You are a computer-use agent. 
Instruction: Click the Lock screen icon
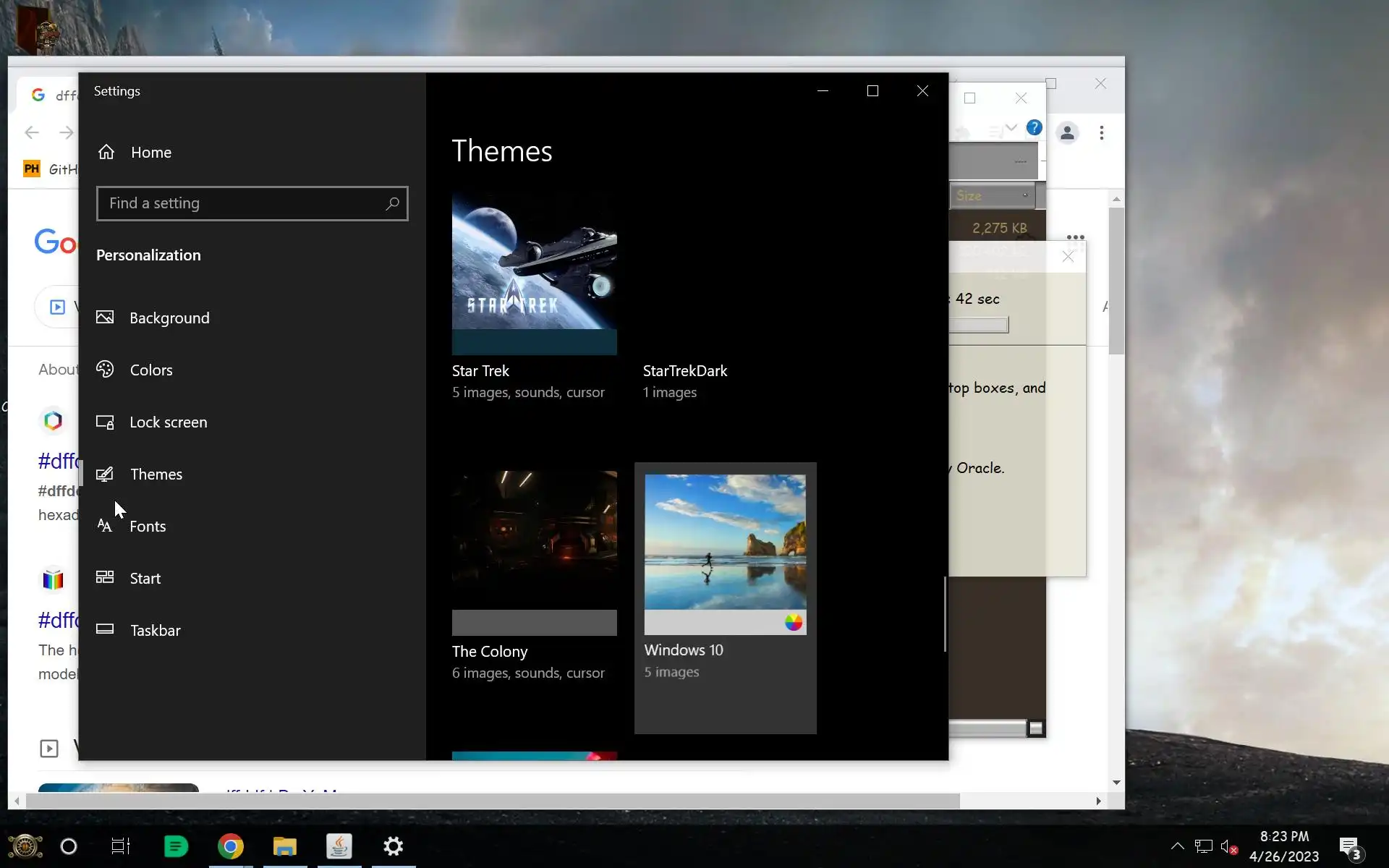[106, 422]
